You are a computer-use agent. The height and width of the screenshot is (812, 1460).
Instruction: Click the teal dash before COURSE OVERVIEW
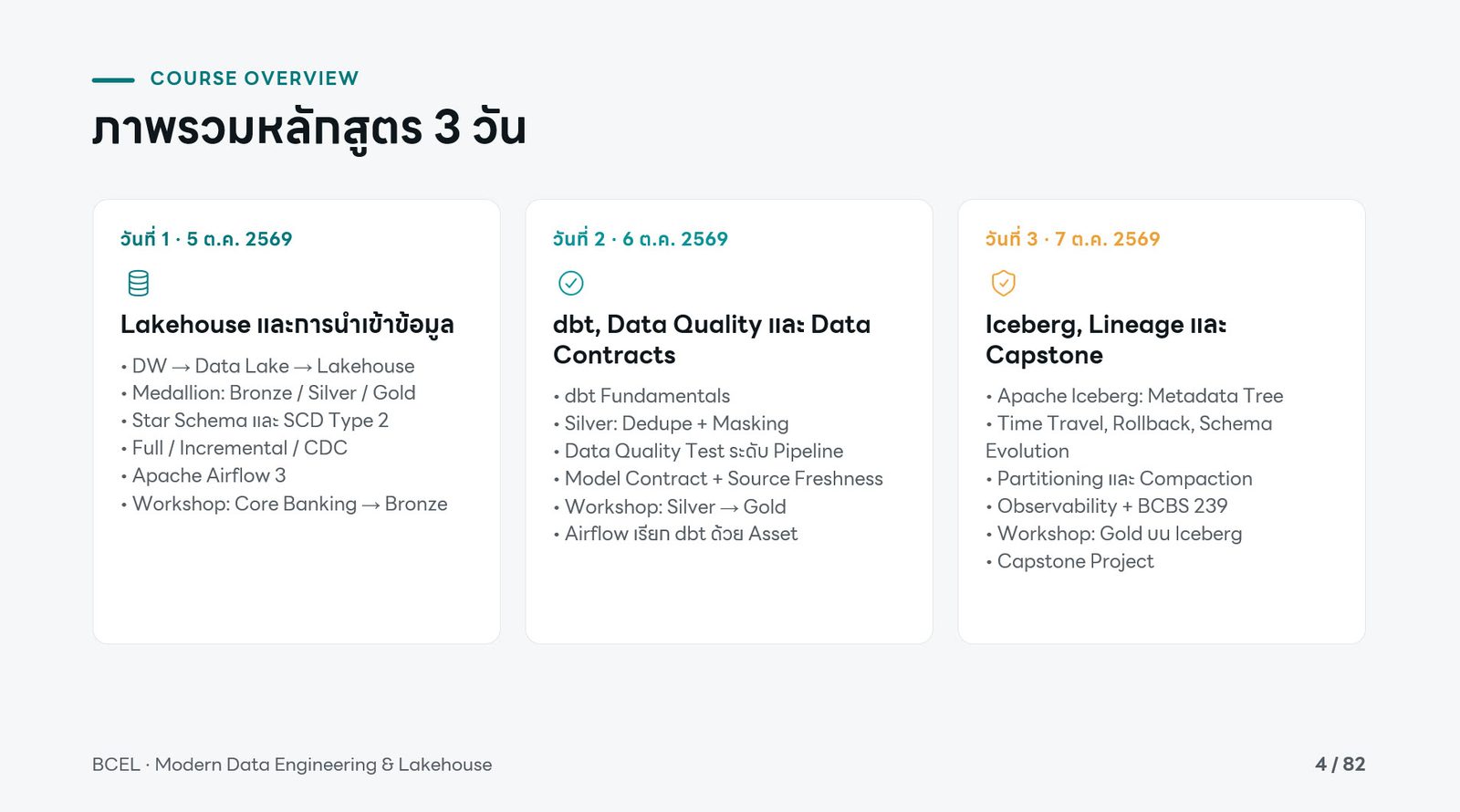click(x=113, y=79)
